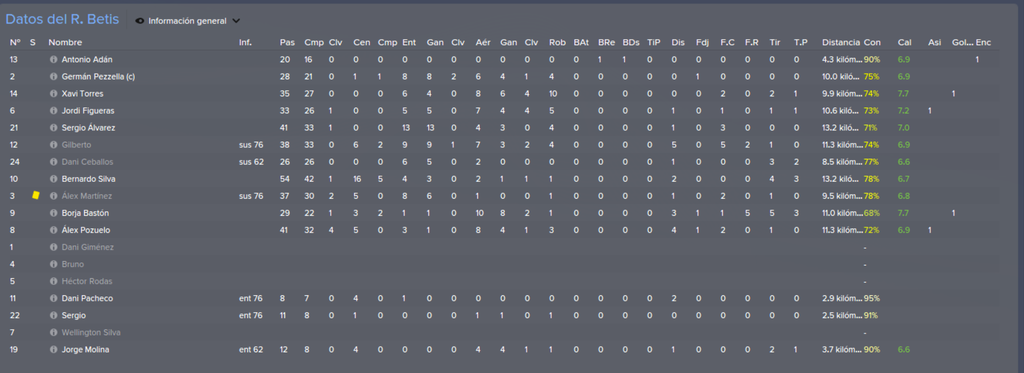The image size is (1024, 373).
Task: Click the eye icon by Información general
Action: point(139,21)
